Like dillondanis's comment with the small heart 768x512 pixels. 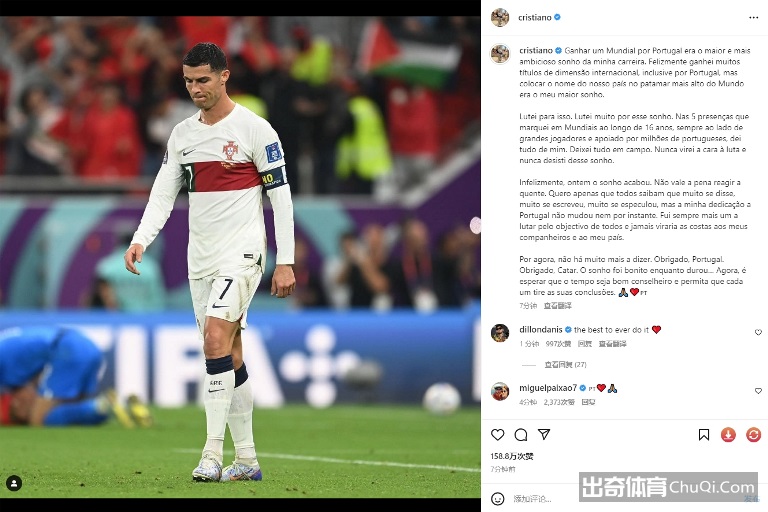pyautogui.click(x=758, y=332)
